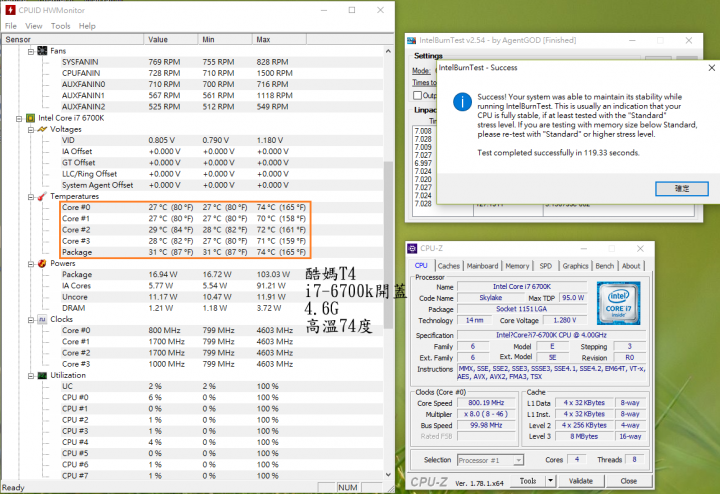Click the HWMonitor vertical scrollbar thumb

pos(388,244)
